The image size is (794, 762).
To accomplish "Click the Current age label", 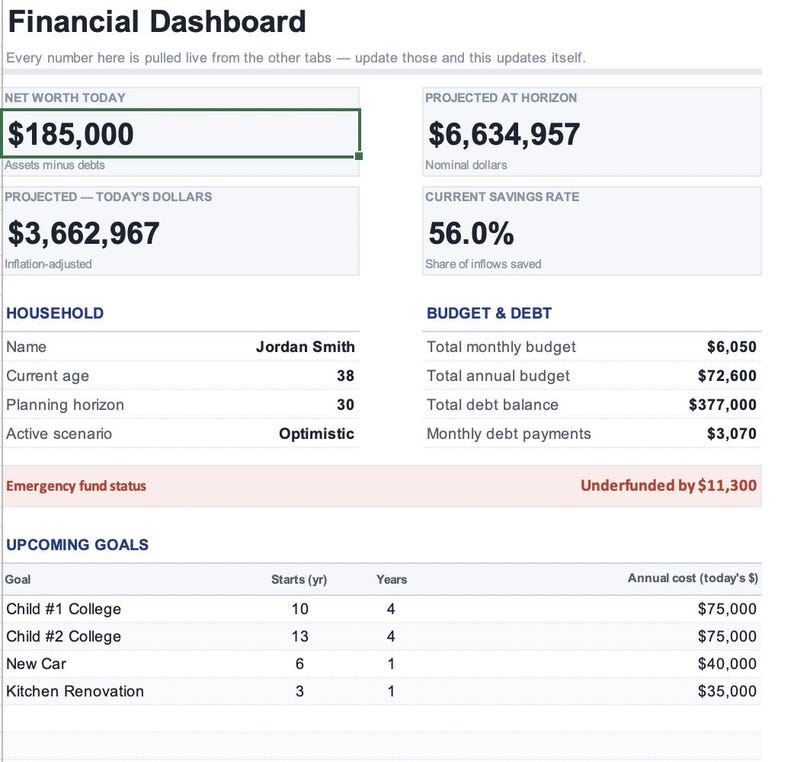I will click(48, 376).
